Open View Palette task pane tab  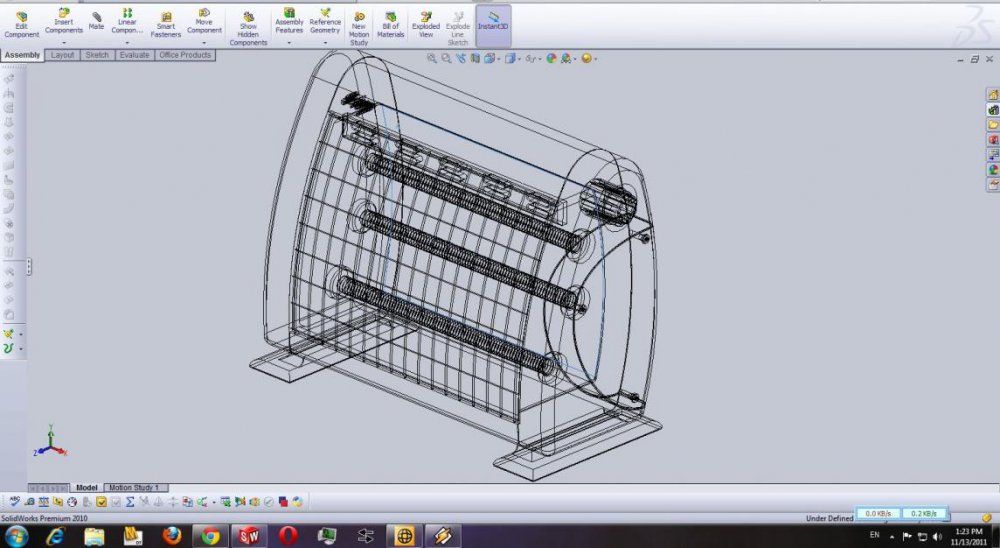993,154
